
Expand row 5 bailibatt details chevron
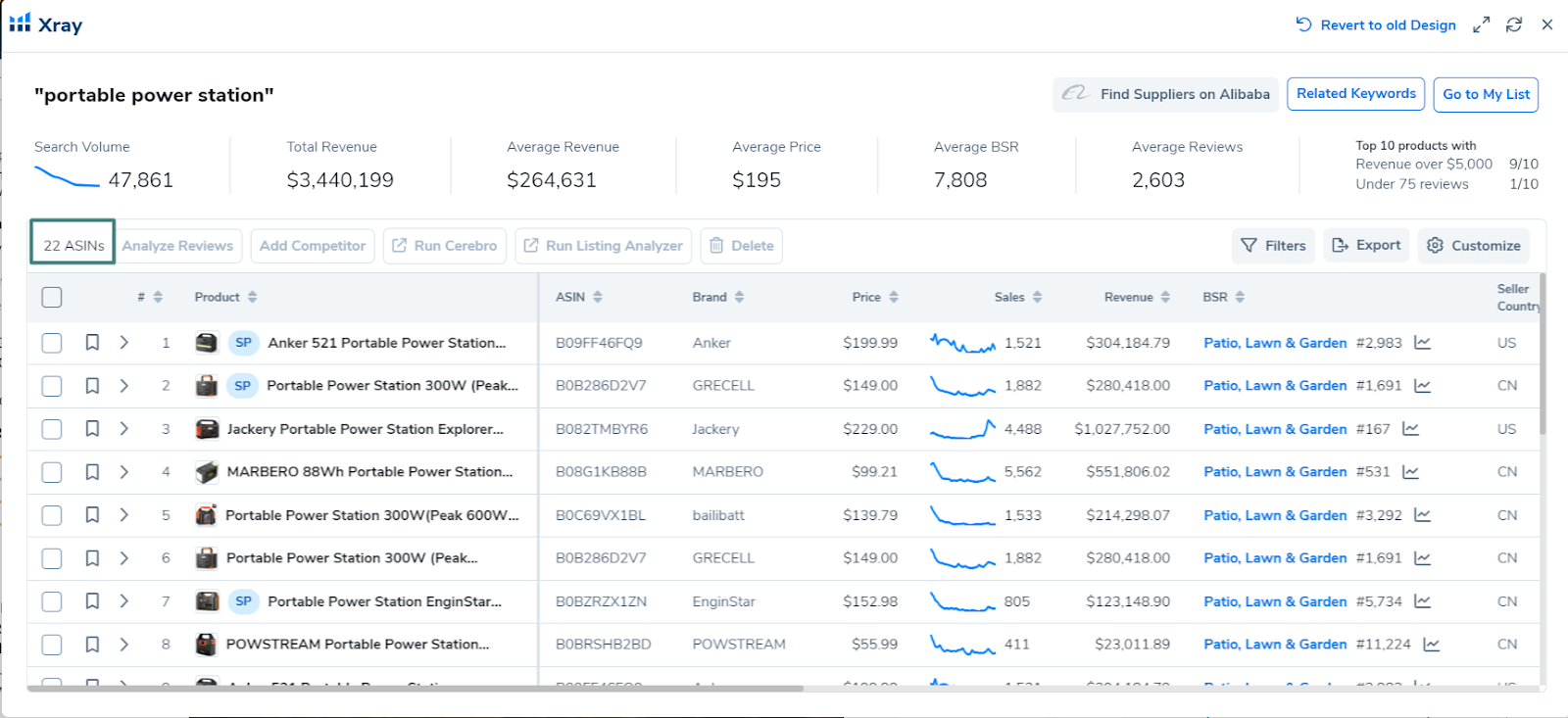point(124,515)
